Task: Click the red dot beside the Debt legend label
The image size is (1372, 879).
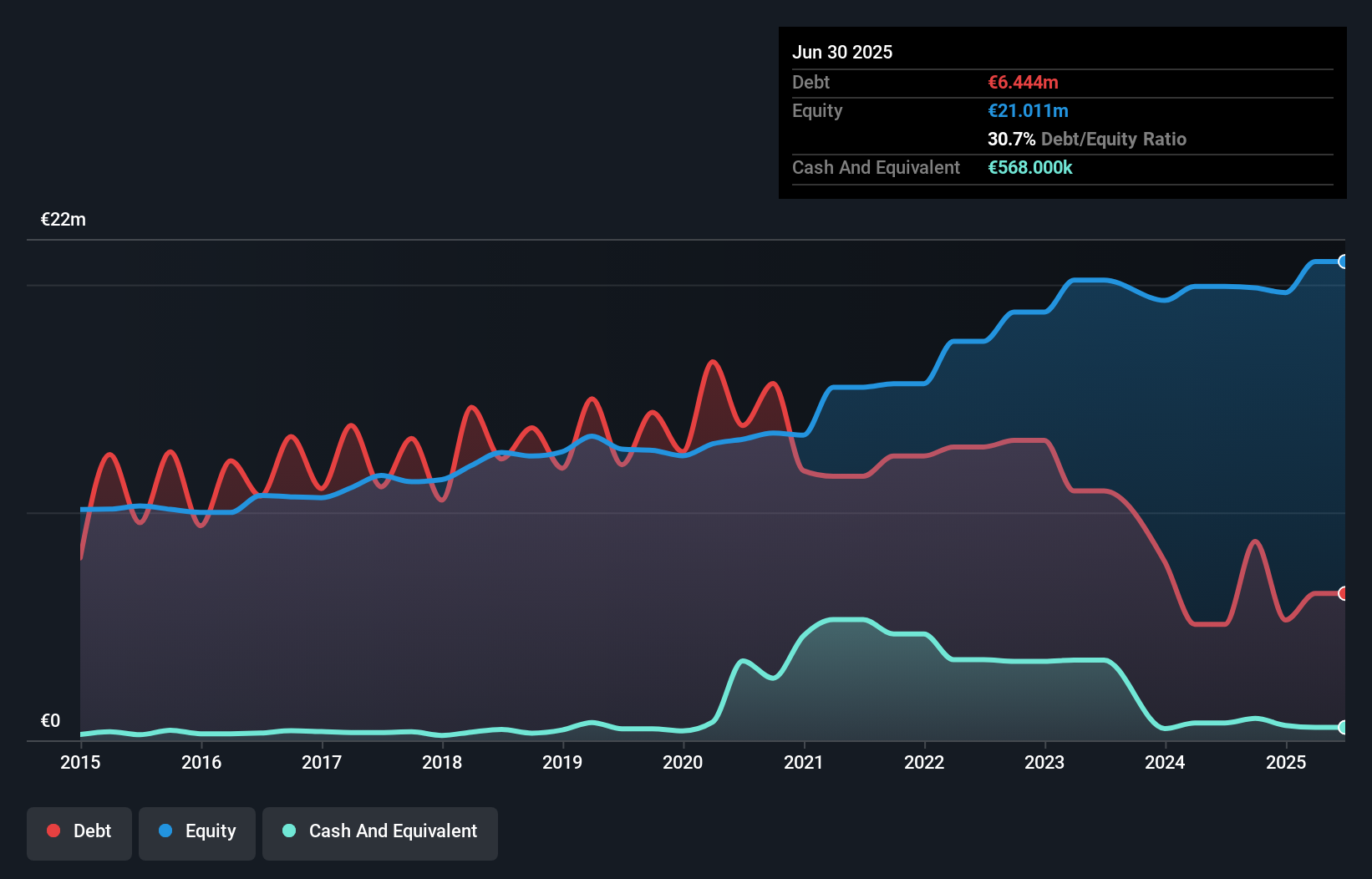Action: click(53, 831)
